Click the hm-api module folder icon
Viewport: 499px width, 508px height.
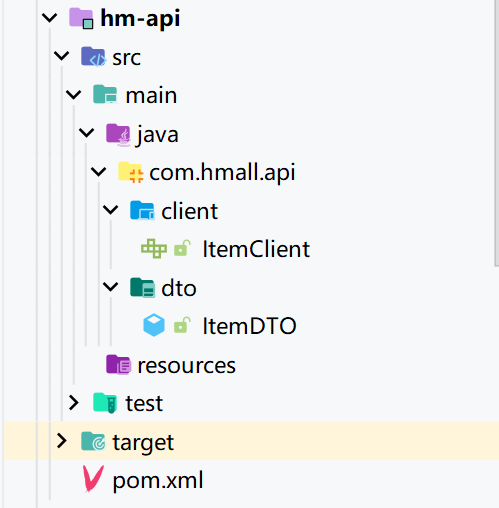pyautogui.click(x=81, y=18)
